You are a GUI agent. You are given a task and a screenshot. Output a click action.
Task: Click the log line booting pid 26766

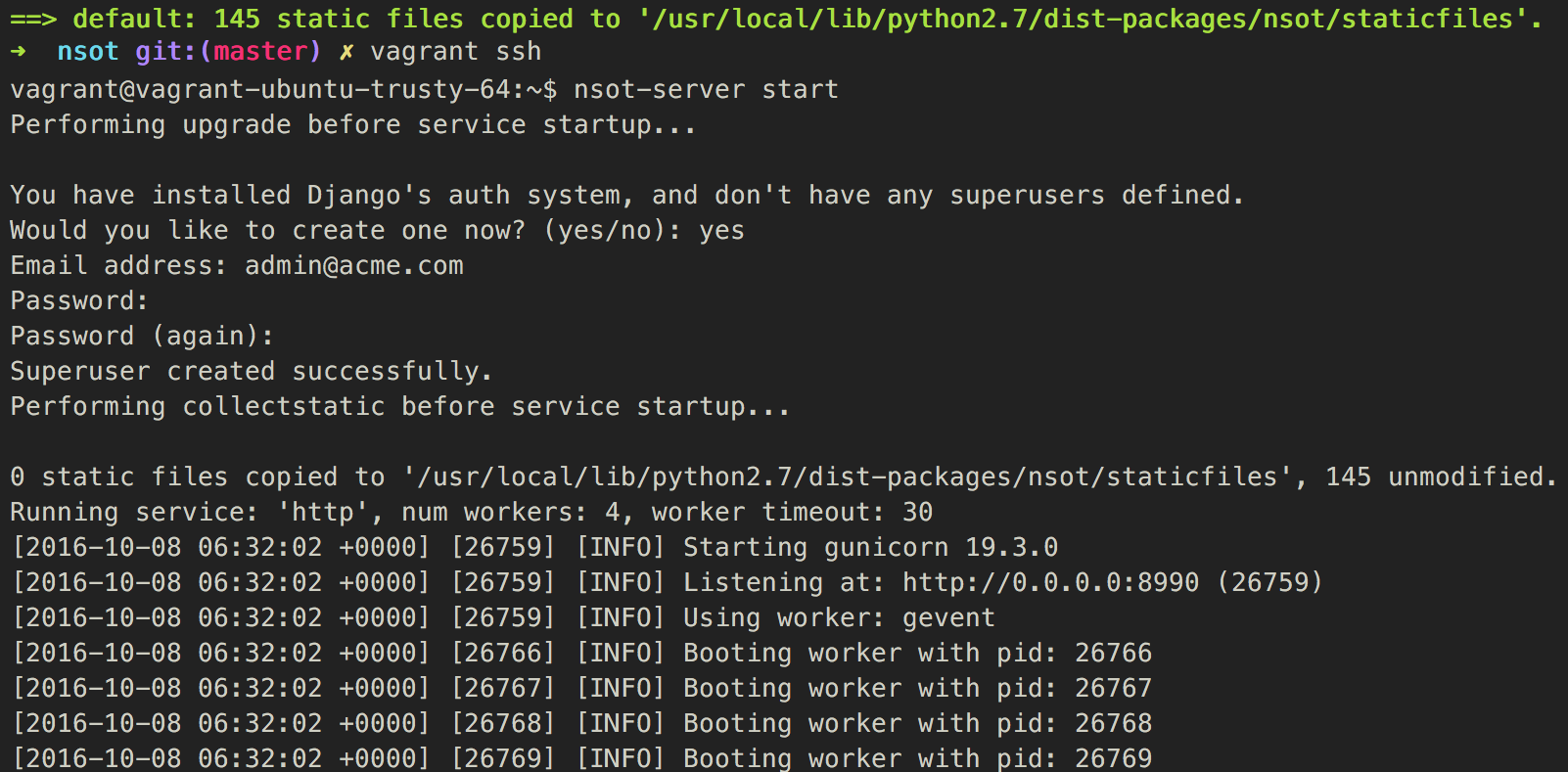pyautogui.click(x=581, y=654)
